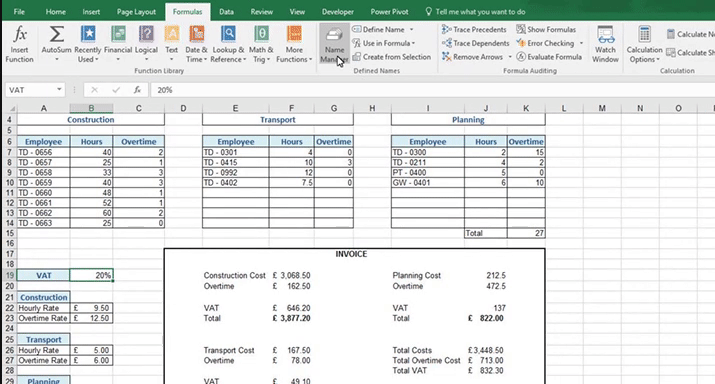The height and width of the screenshot is (384, 715).
Task: Switch to the Page Layout tab
Action: pos(136,12)
